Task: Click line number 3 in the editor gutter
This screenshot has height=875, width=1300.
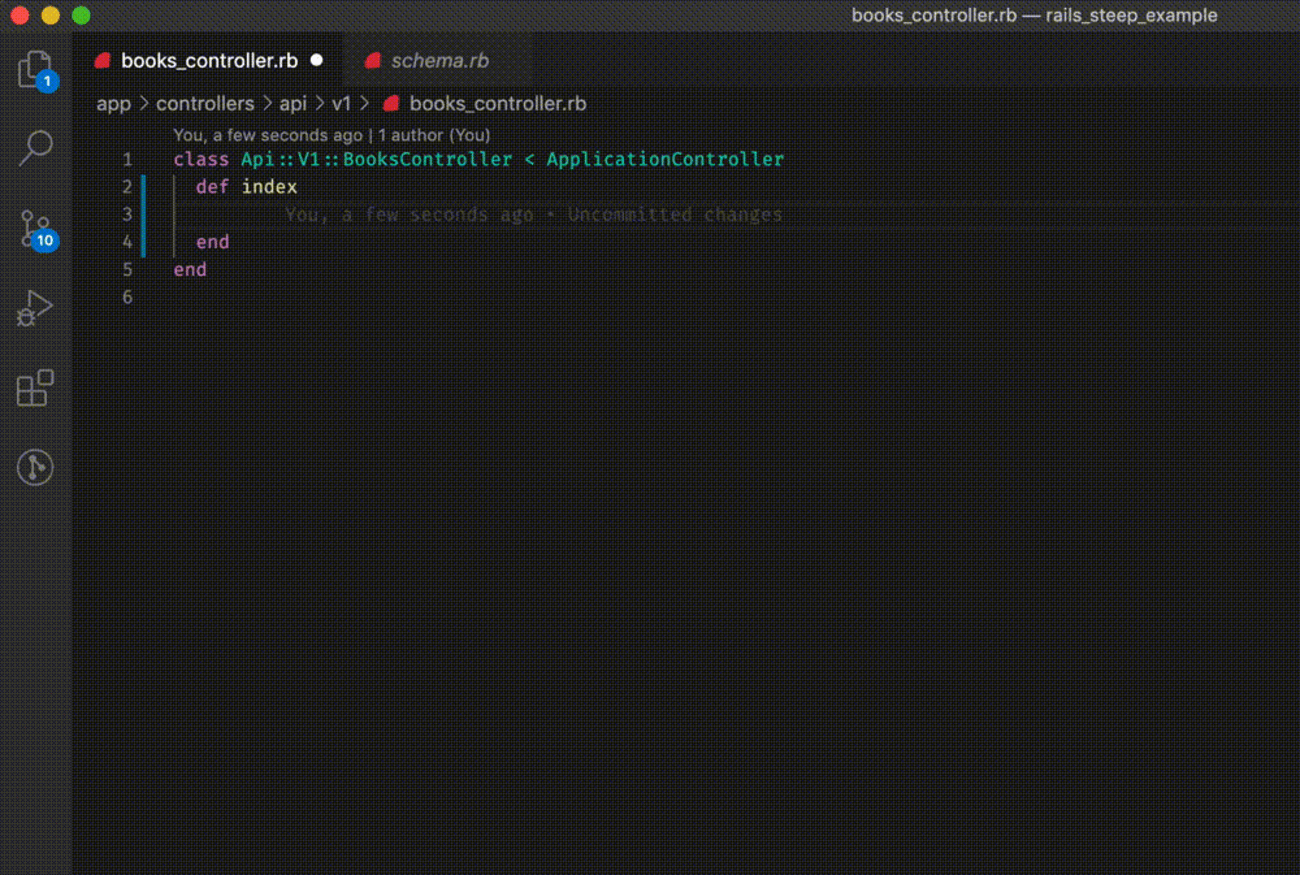Action: 127,214
